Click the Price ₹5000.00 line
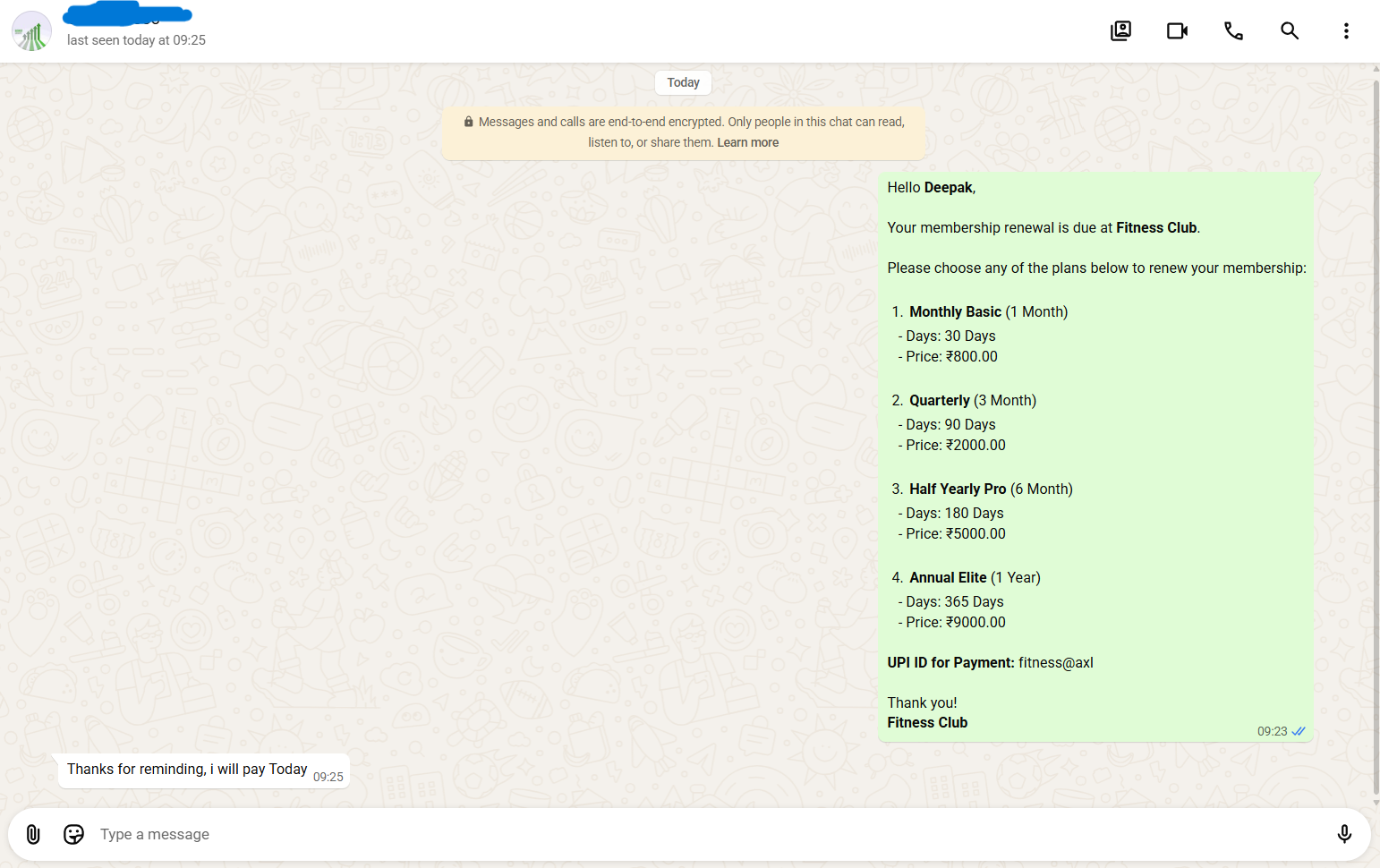Screen dimensions: 1380x868 coord(951,533)
